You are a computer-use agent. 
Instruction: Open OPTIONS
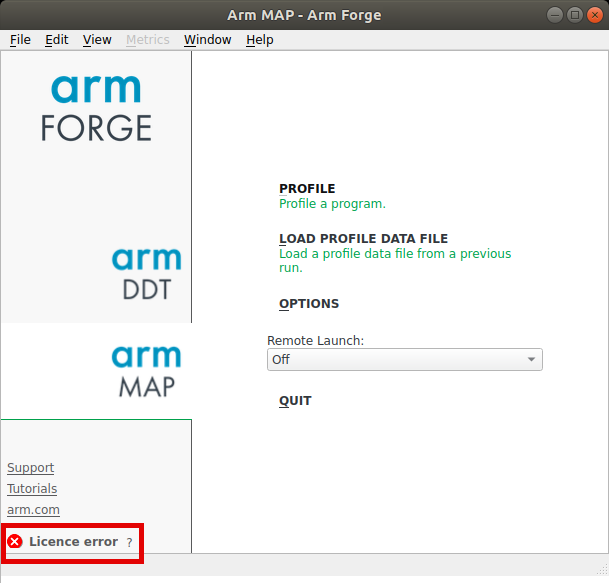[x=309, y=304]
